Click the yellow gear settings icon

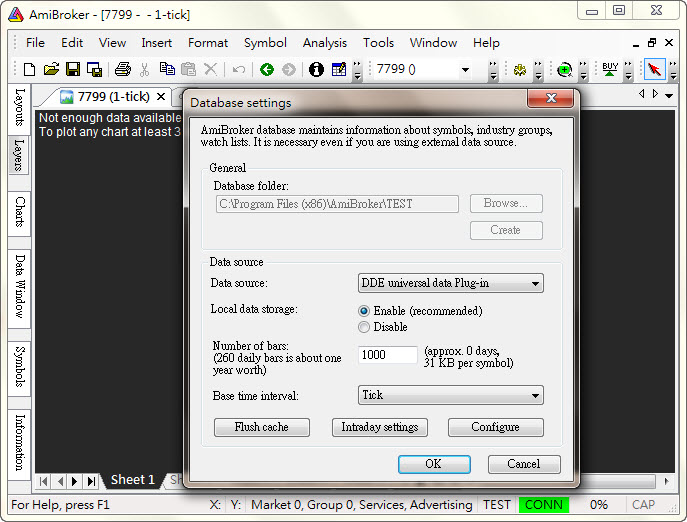tap(520, 69)
